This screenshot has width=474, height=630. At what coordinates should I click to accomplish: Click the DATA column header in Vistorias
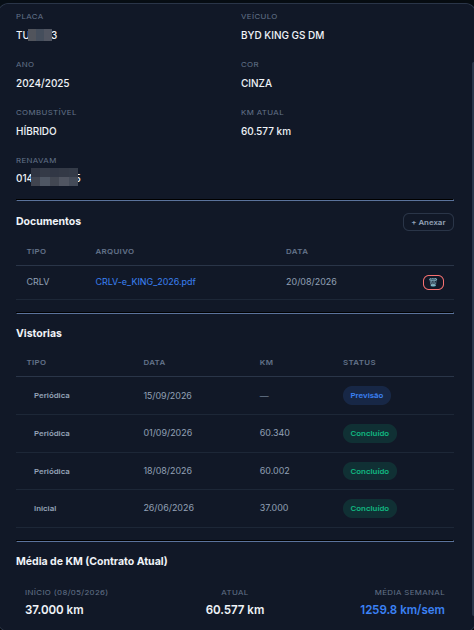(x=154, y=362)
